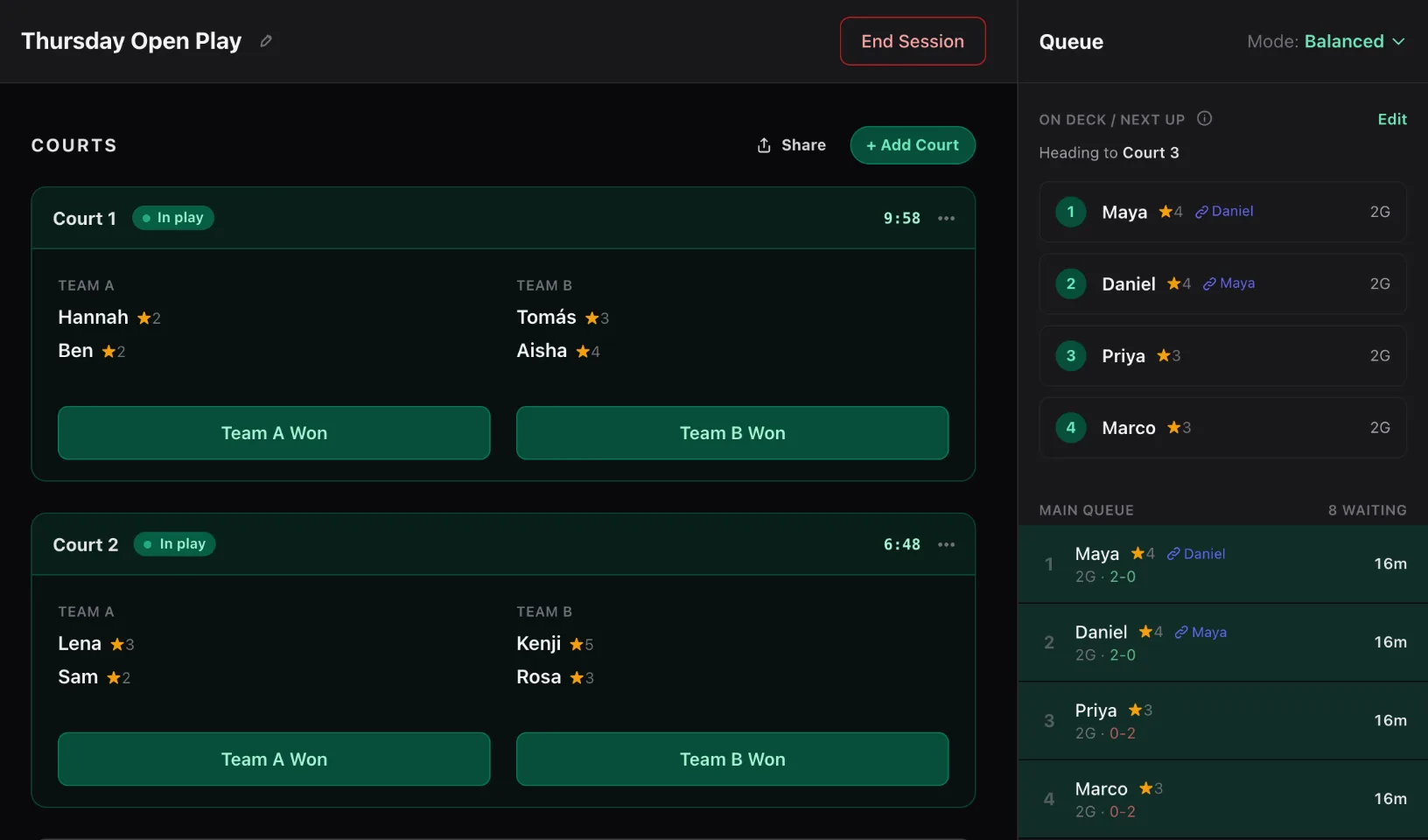Screen dimensions: 1428x840
Task: Click Court 1 In play status badge
Action: (x=173, y=218)
